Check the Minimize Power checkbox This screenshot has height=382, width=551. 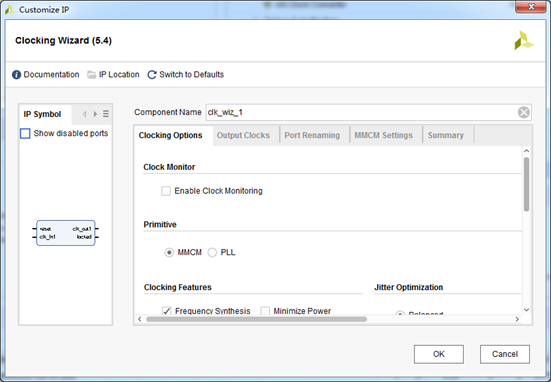pyautogui.click(x=265, y=311)
